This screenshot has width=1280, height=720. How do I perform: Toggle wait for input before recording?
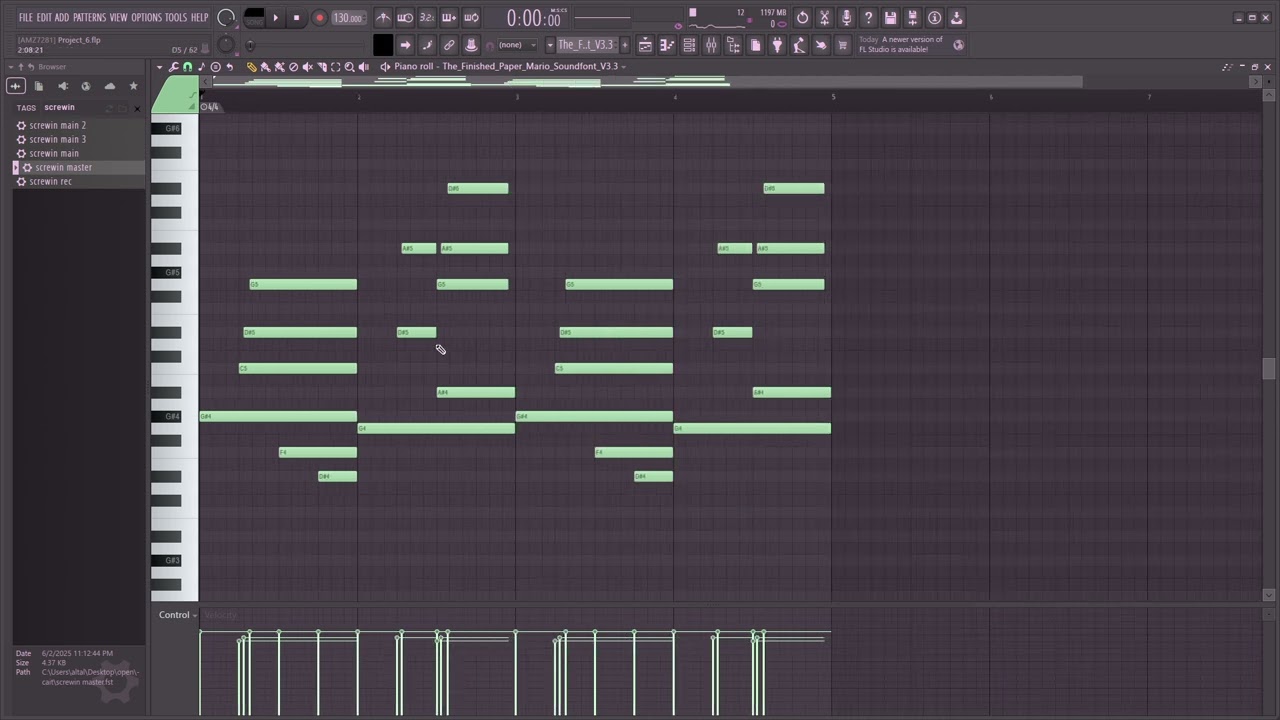(x=405, y=17)
